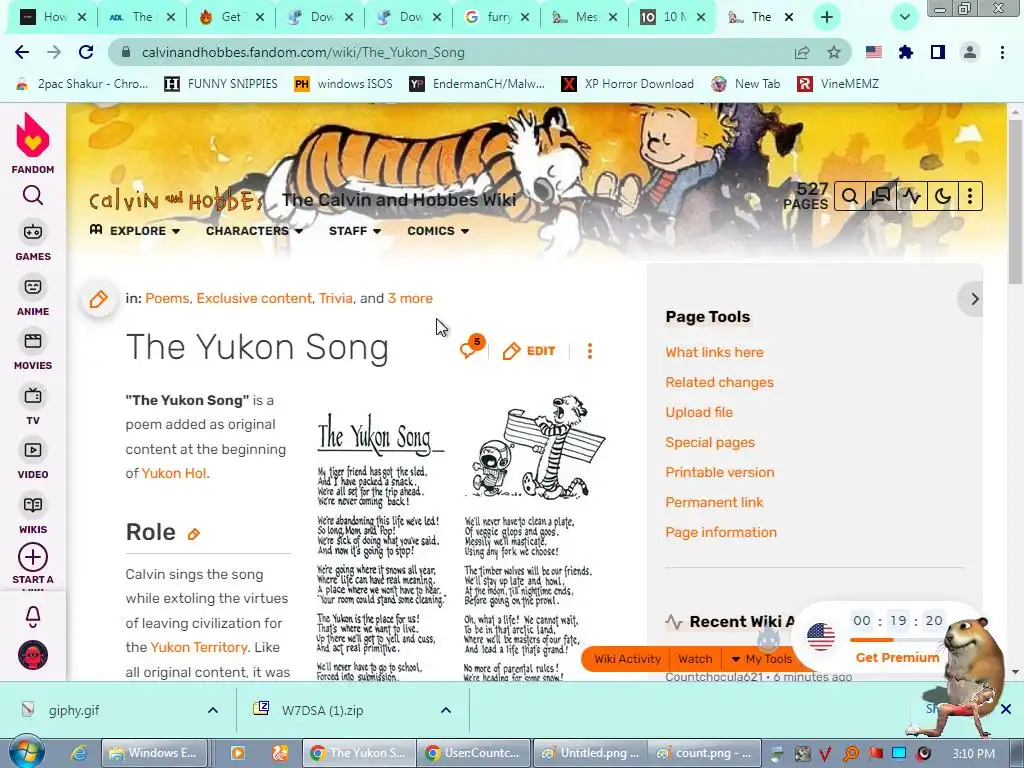This screenshot has height=768, width=1024.
Task: Go back to previous page
Action: pyautogui.click(x=22, y=52)
